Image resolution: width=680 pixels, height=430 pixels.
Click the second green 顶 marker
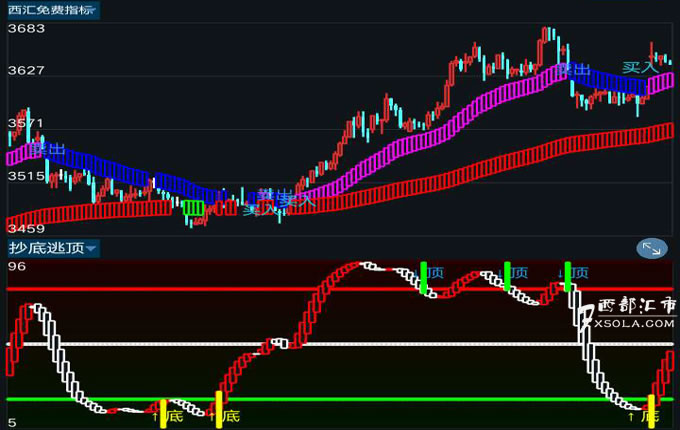[508, 275]
